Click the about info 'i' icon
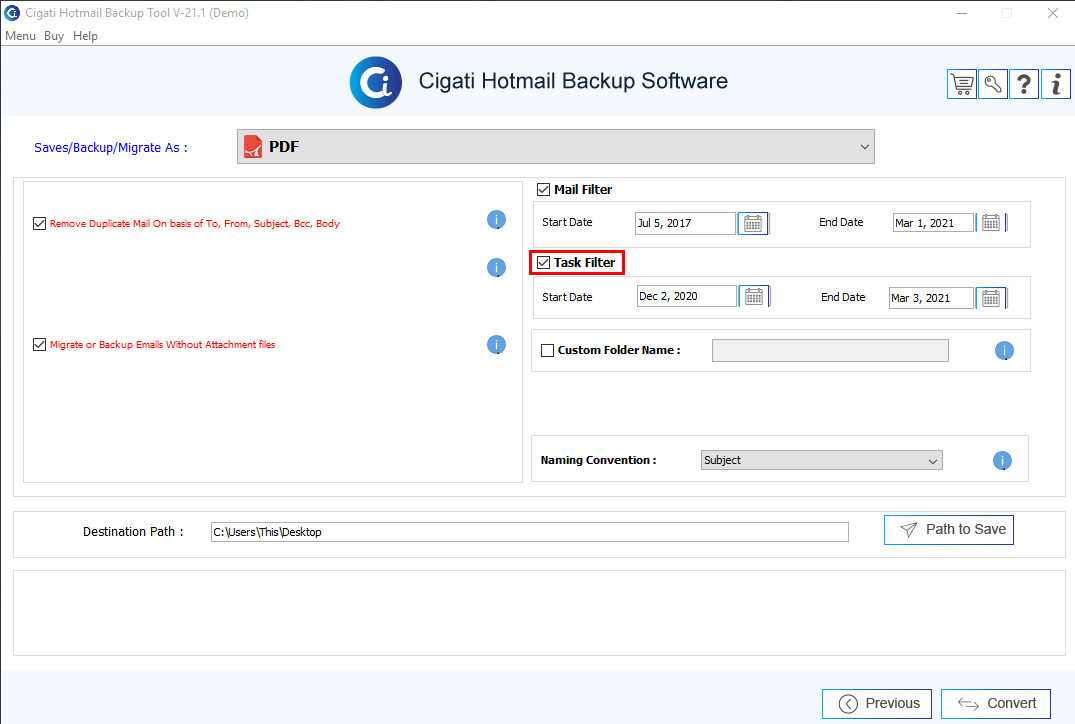This screenshot has width=1075, height=724. pos(1055,84)
